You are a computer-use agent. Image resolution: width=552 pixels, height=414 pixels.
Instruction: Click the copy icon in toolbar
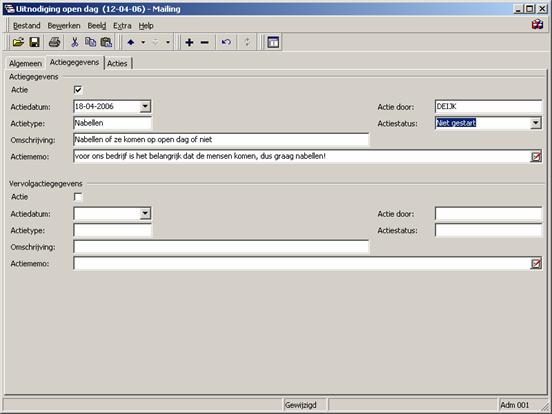pyautogui.click(x=90, y=43)
